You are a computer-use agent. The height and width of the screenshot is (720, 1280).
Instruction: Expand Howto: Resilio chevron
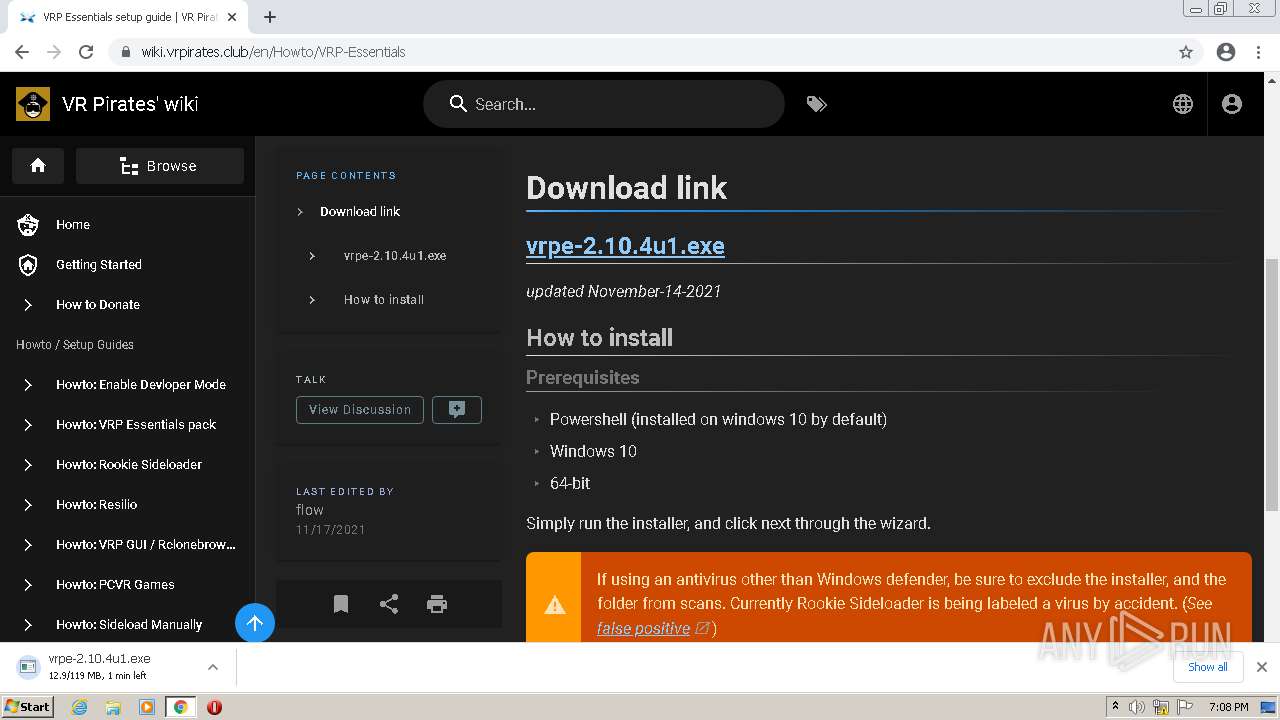click(x=28, y=505)
